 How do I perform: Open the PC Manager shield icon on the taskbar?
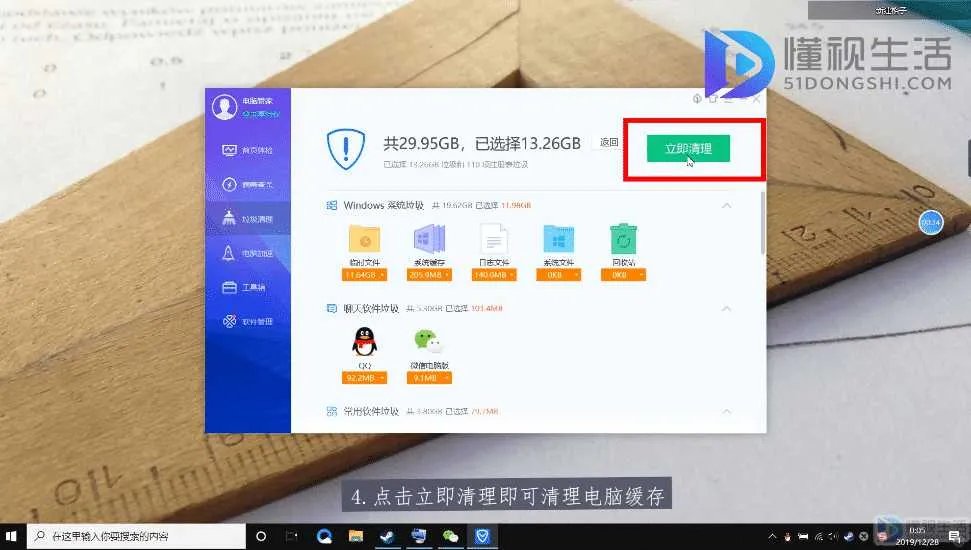pos(482,536)
